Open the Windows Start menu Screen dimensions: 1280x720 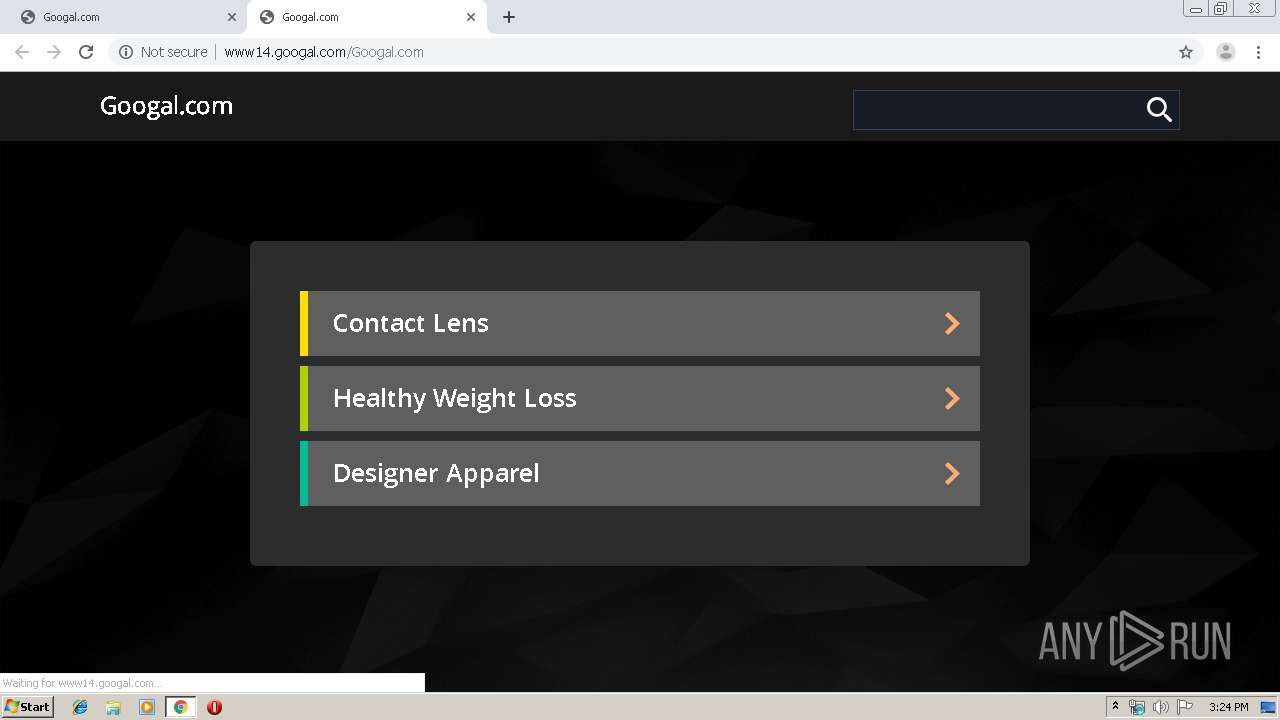click(27, 707)
